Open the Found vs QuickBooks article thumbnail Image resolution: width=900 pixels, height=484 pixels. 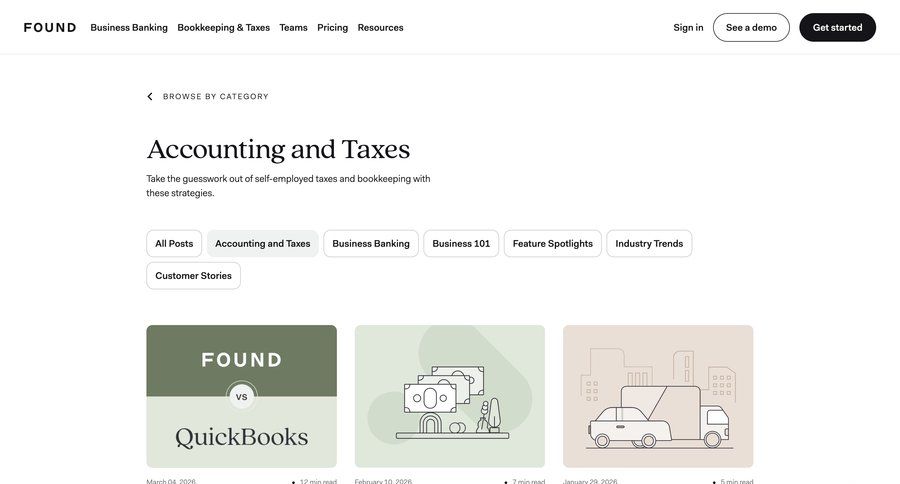(242, 396)
